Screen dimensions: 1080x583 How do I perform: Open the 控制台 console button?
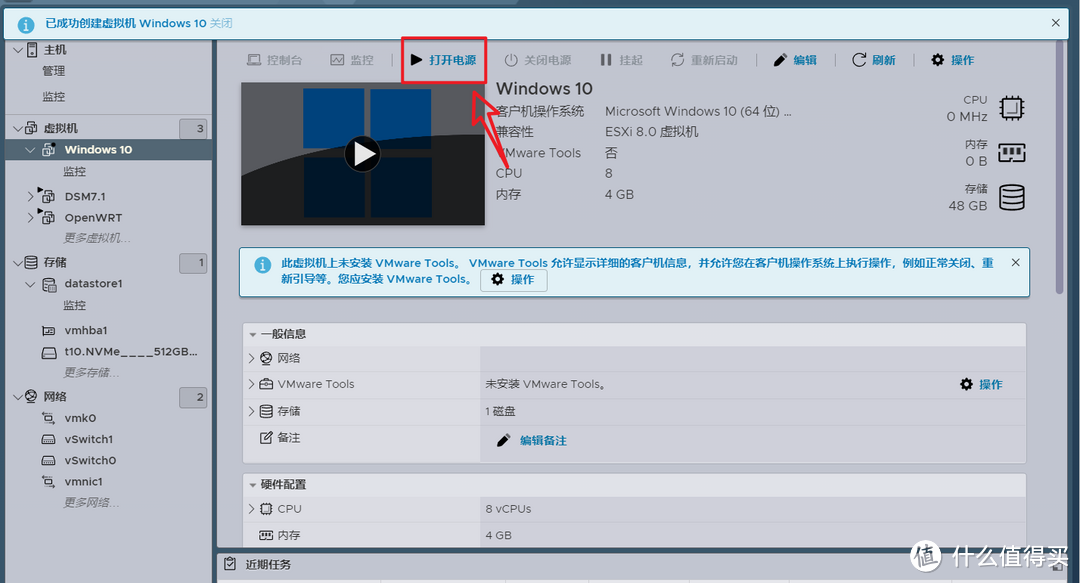point(274,60)
